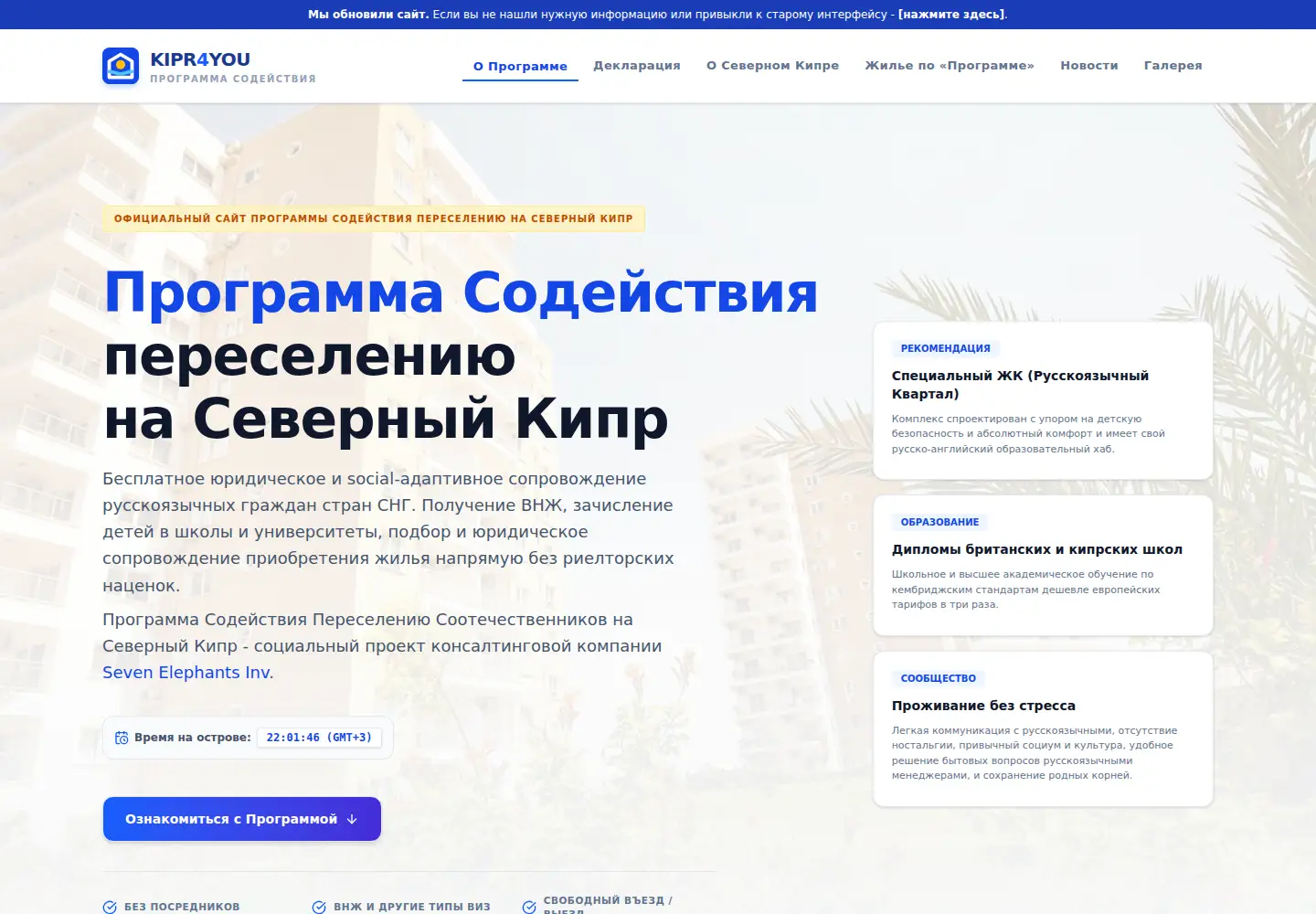Open the Проживание без стресса card
The image size is (1316, 914).
pos(1043,729)
